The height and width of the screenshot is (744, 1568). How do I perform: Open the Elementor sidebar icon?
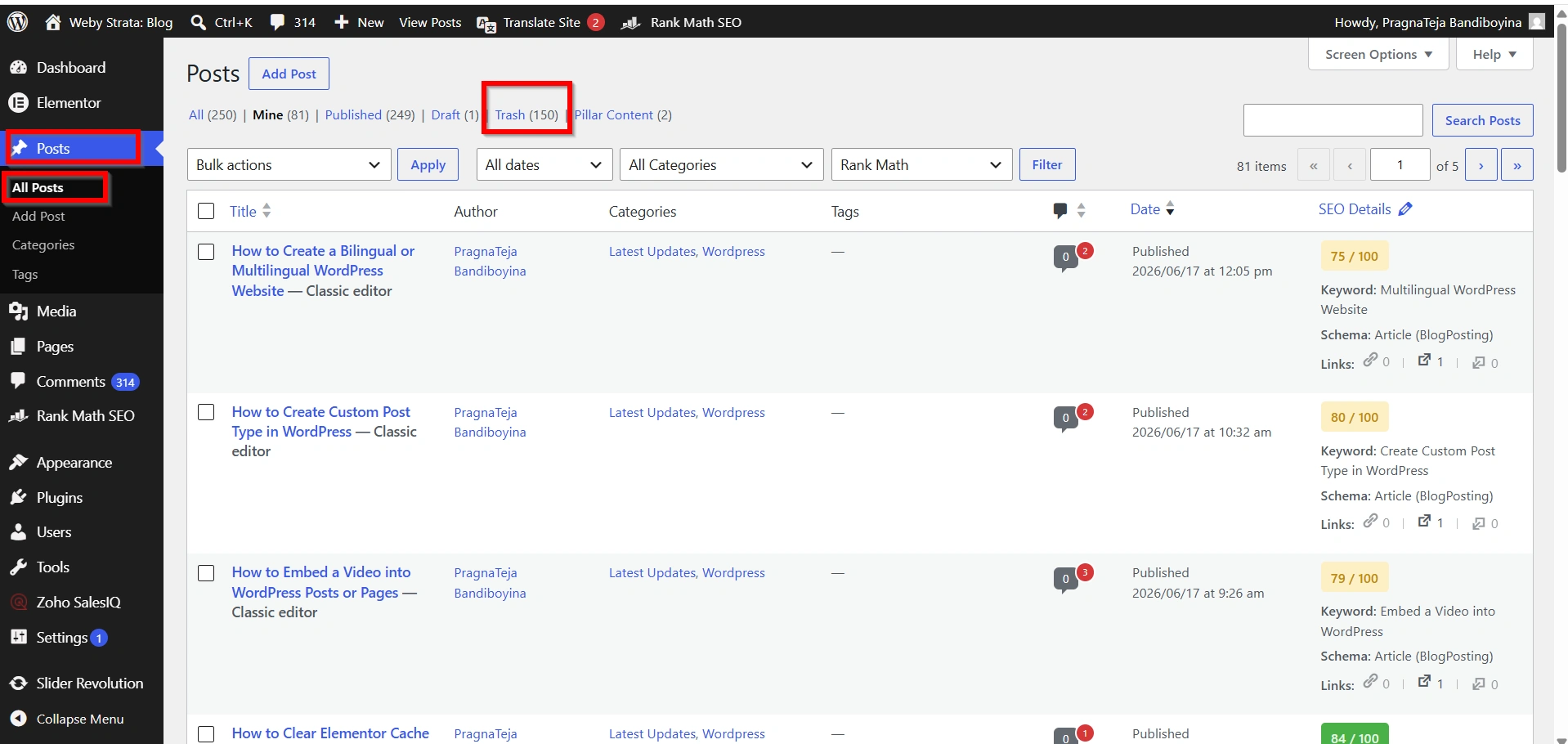(18, 103)
